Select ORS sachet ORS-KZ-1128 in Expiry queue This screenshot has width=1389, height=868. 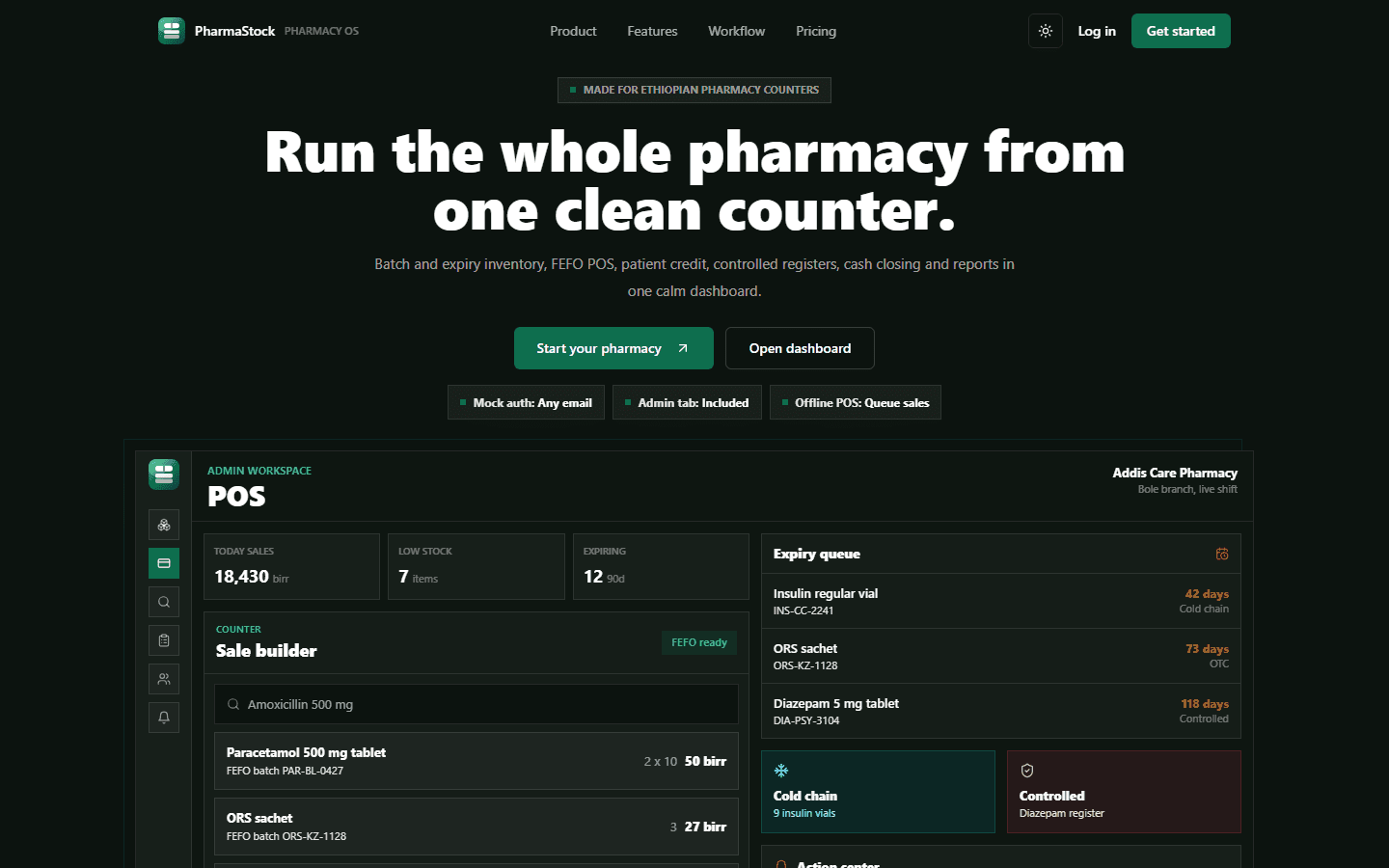tap(1001, 656)
